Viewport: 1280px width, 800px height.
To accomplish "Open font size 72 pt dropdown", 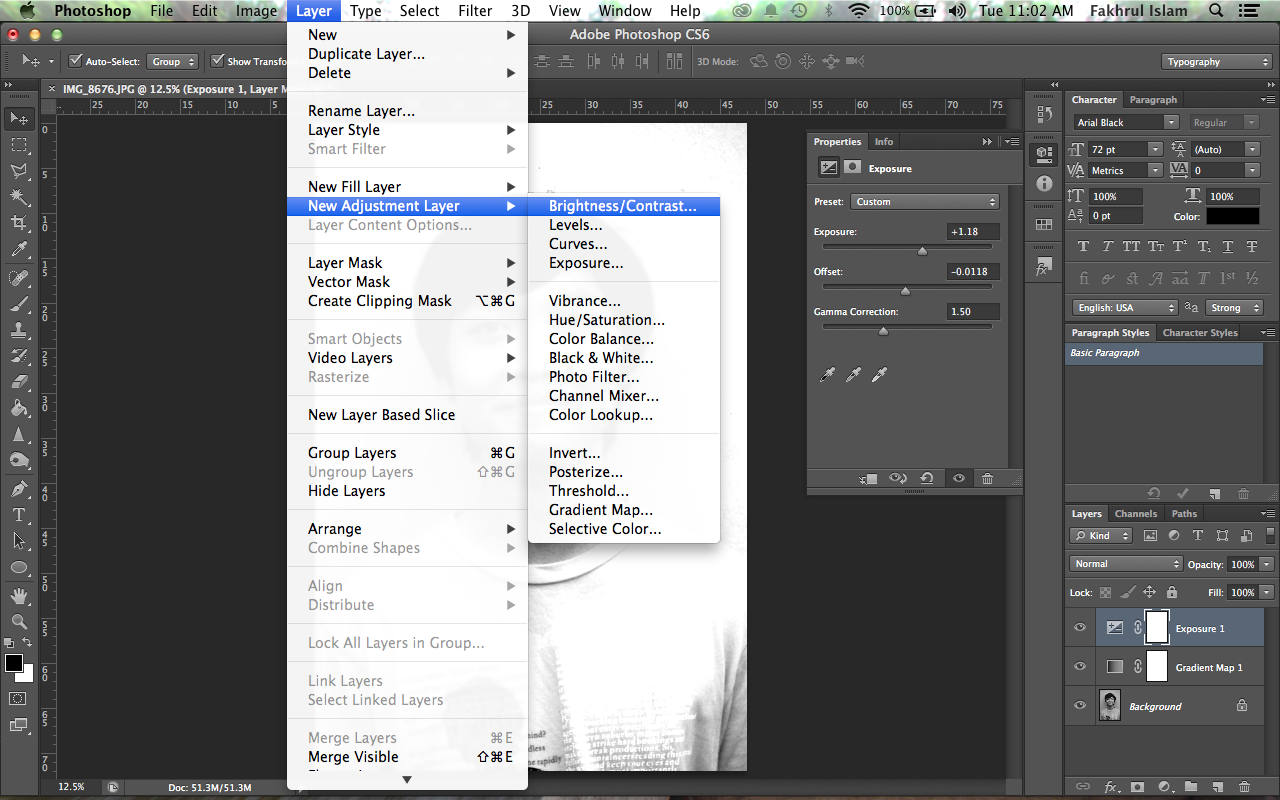I will pos(1155,149).
